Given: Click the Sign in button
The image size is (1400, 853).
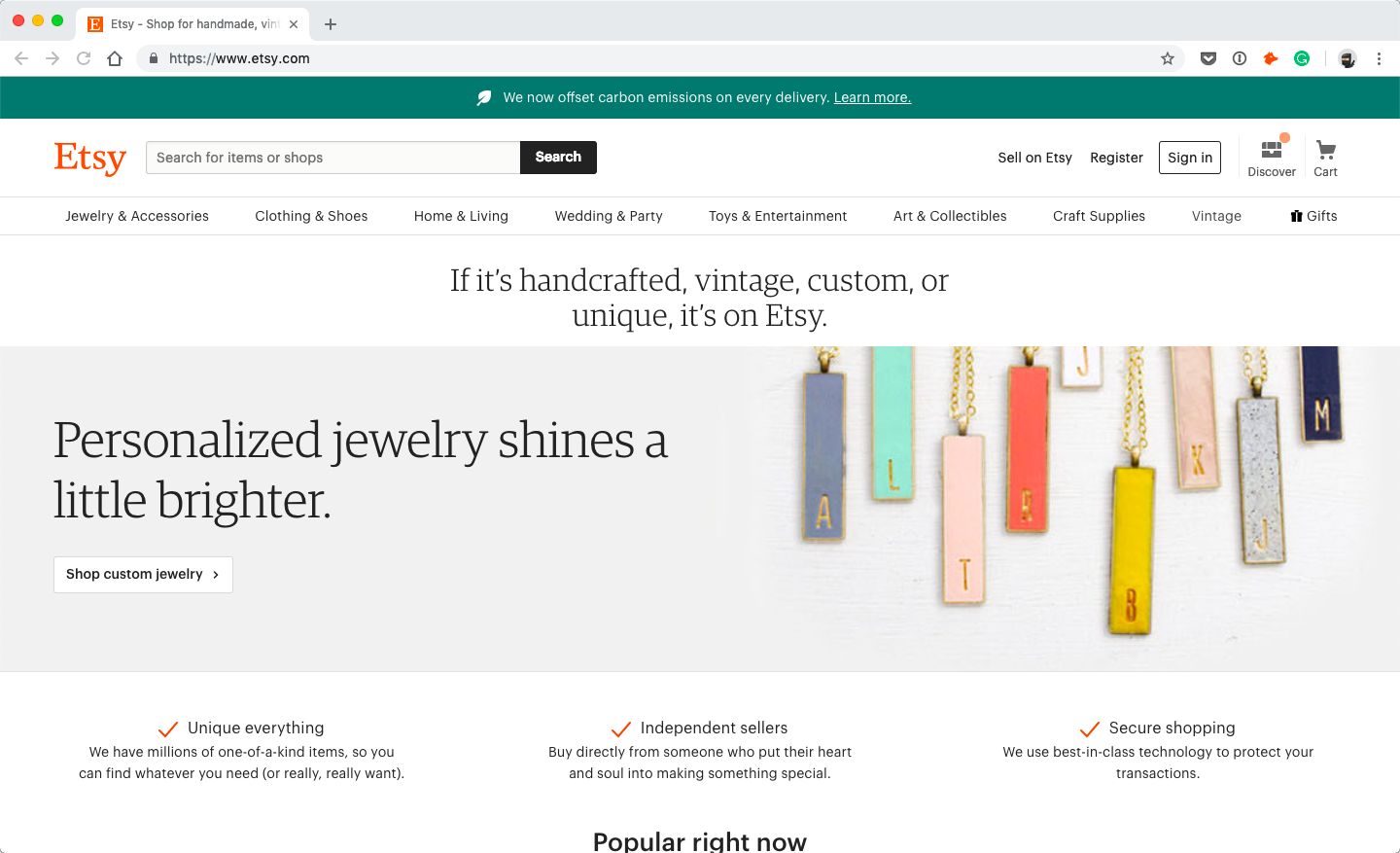Looking at the screenshot, I should coord(1190,158).
